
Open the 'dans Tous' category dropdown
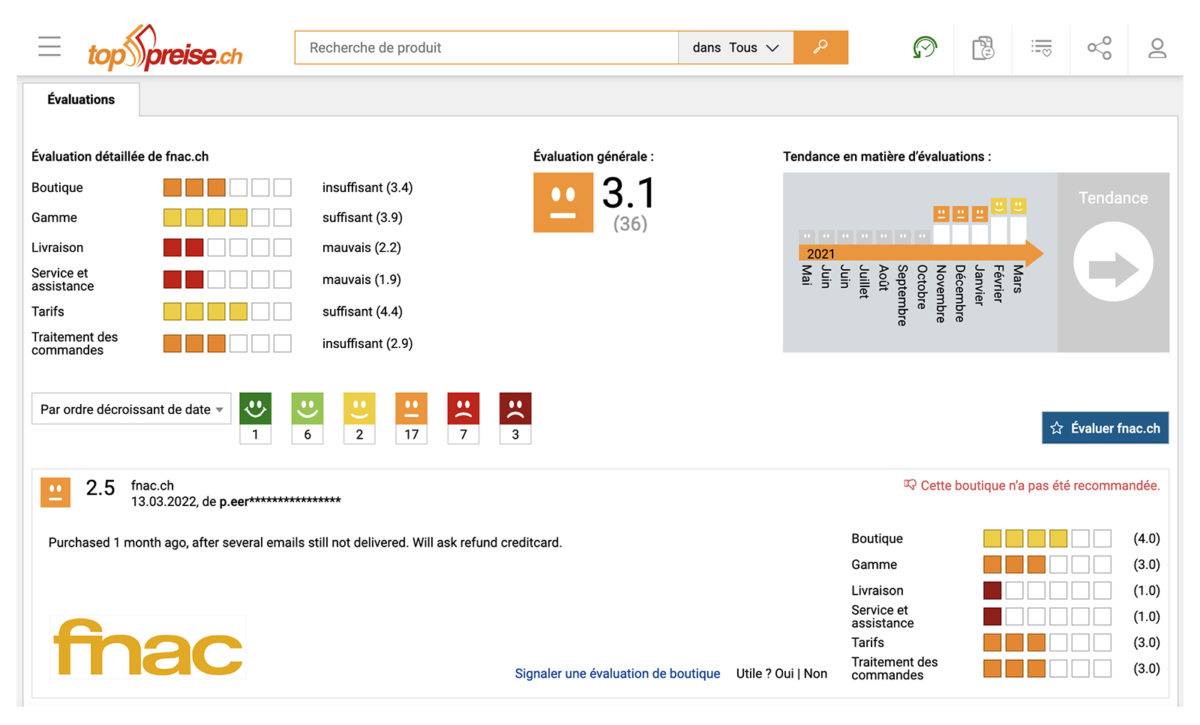[x=736, y=47]
